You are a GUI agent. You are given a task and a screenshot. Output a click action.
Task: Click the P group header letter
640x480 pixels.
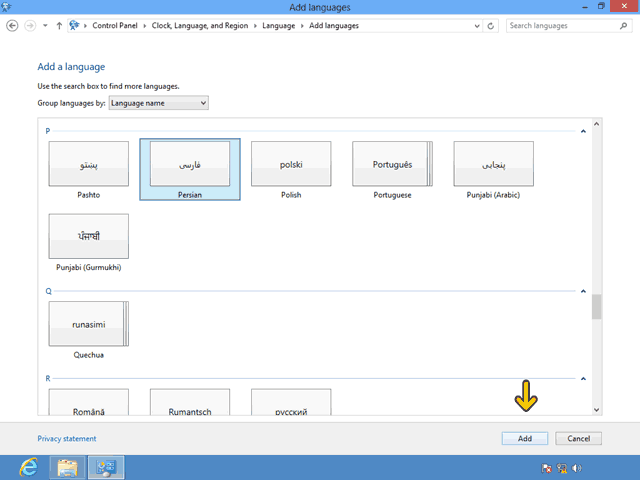(48, 131)
